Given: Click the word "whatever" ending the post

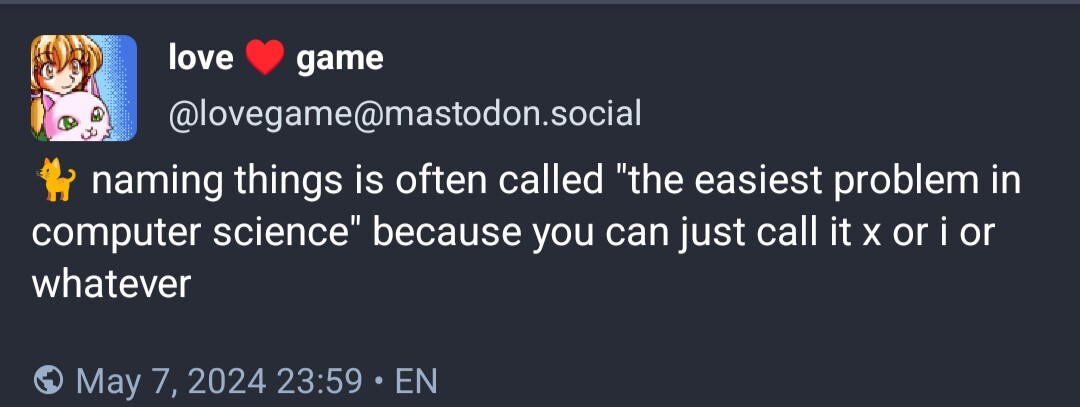Looking at the screenshot, I should (x=111, y=286).
